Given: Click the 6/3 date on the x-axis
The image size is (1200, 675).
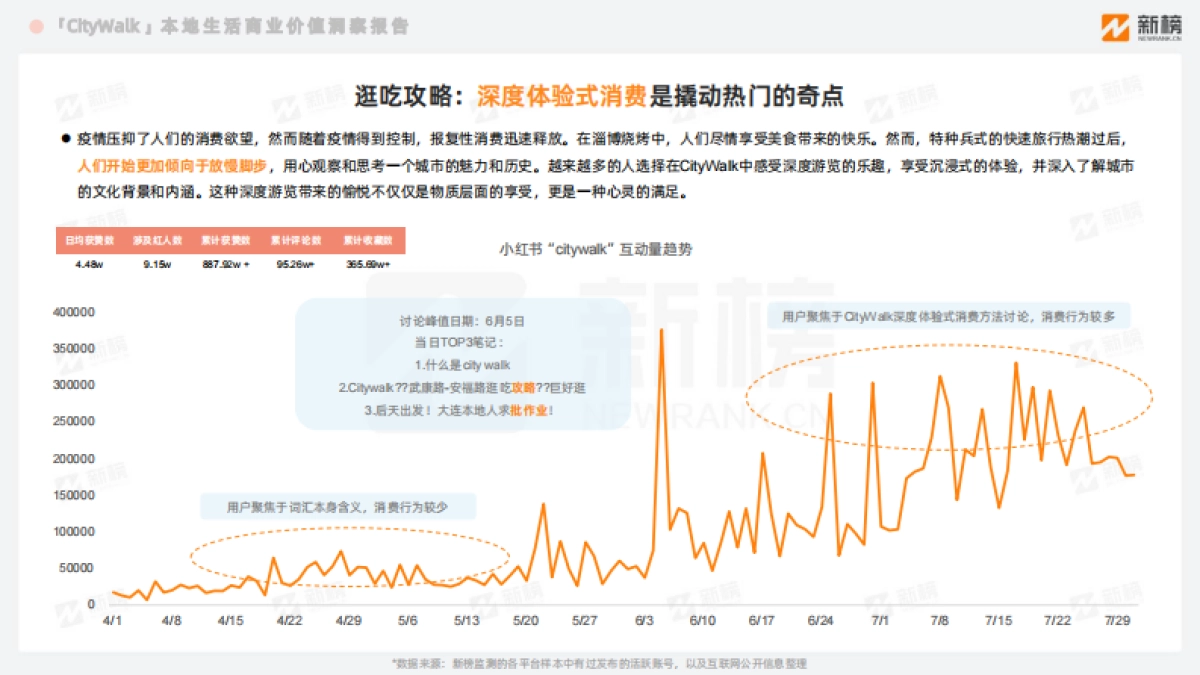Looking at the screenshot, I should pyautogui.click(x=643, y=621).
